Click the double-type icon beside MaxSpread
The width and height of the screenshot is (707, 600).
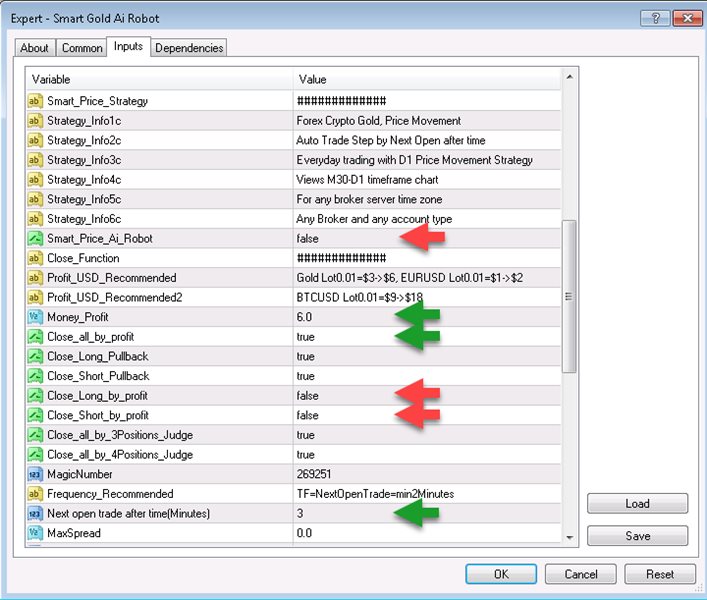(x=35, y=533)
